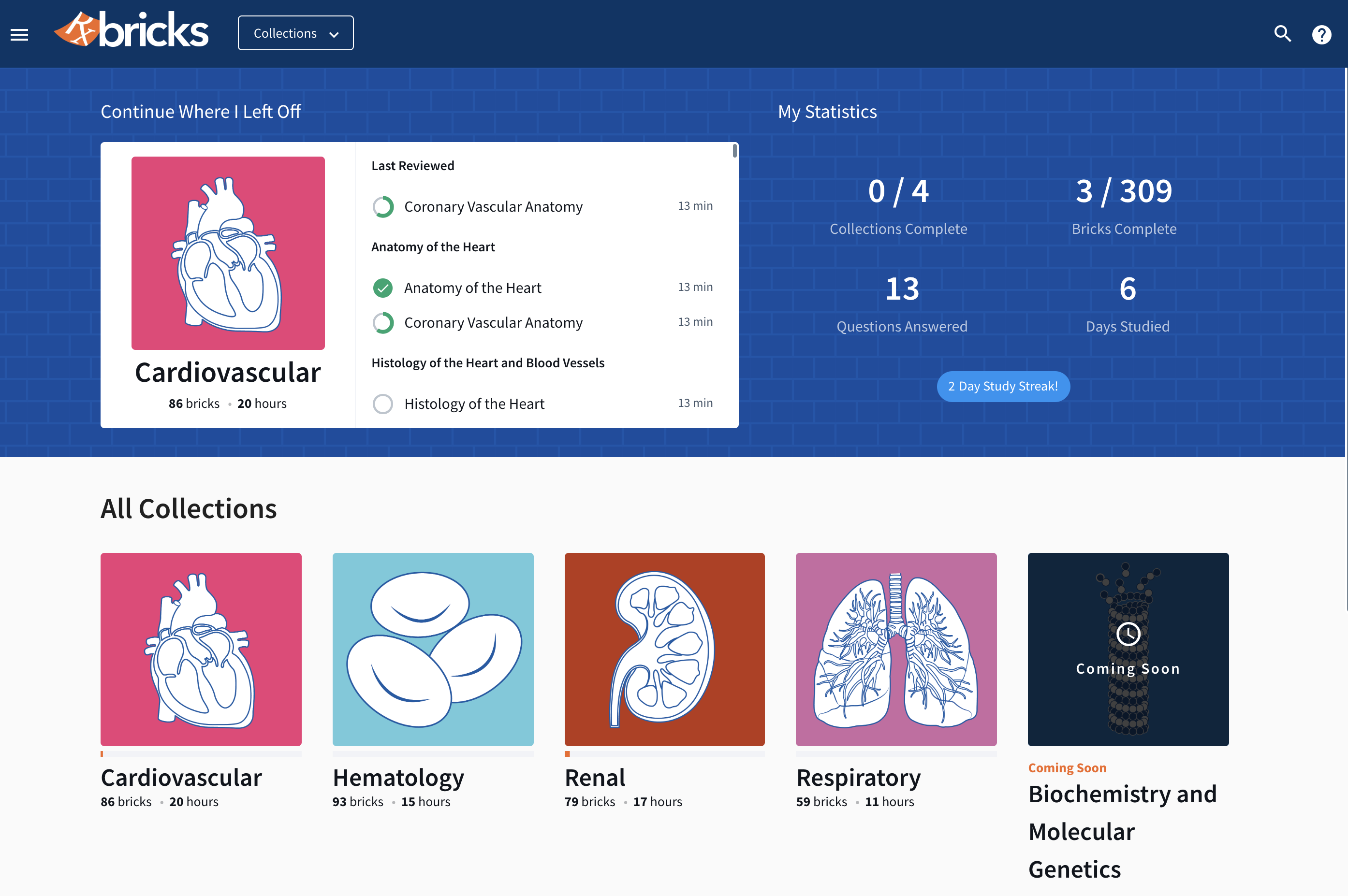The width and height of the screenshot is (1348, 896).
Task: Open the Respiratory lungs collection thumbnail
Action: 896,649
